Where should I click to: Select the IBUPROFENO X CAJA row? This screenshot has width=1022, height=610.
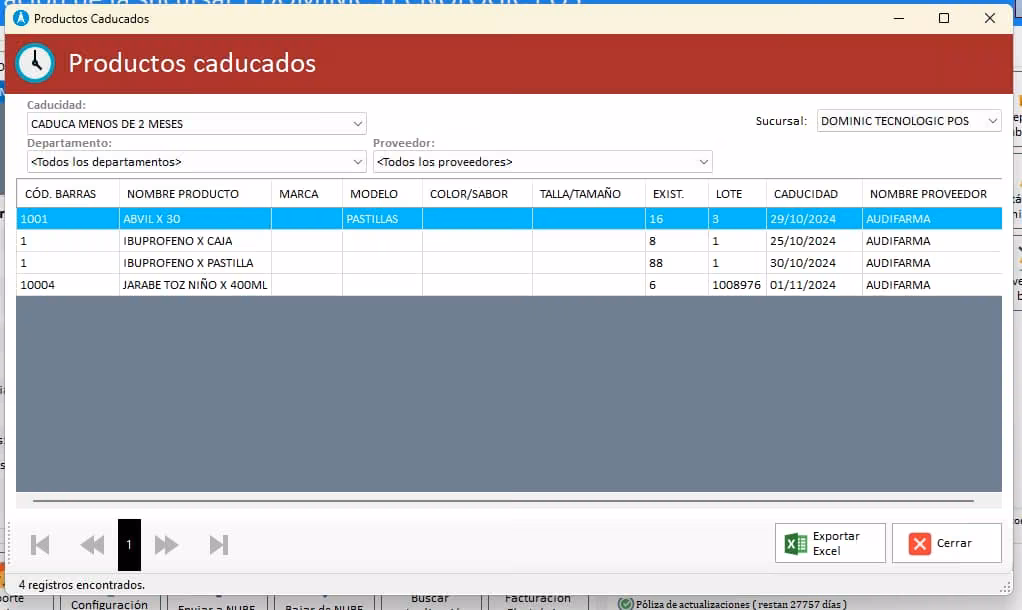(509, 241)
